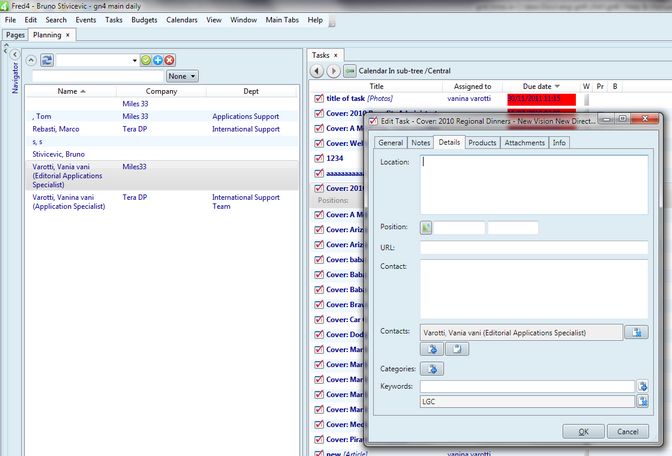Toggle checkbox for 'Cover: Wel' task row

pyautogui.click(x=319, y=144)
